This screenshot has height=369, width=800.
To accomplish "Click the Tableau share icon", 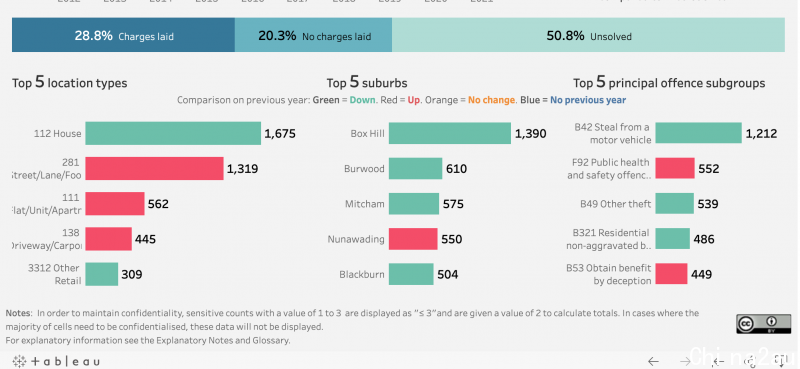I will click(750, 362).
